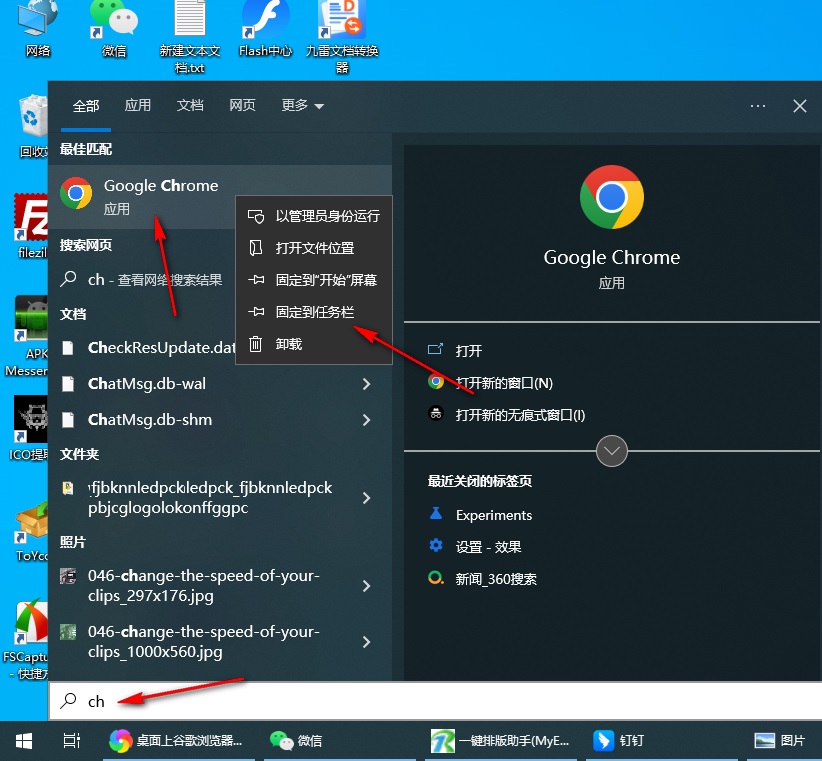
Task: Select Run as administrator menu entry
Action: 314,216
